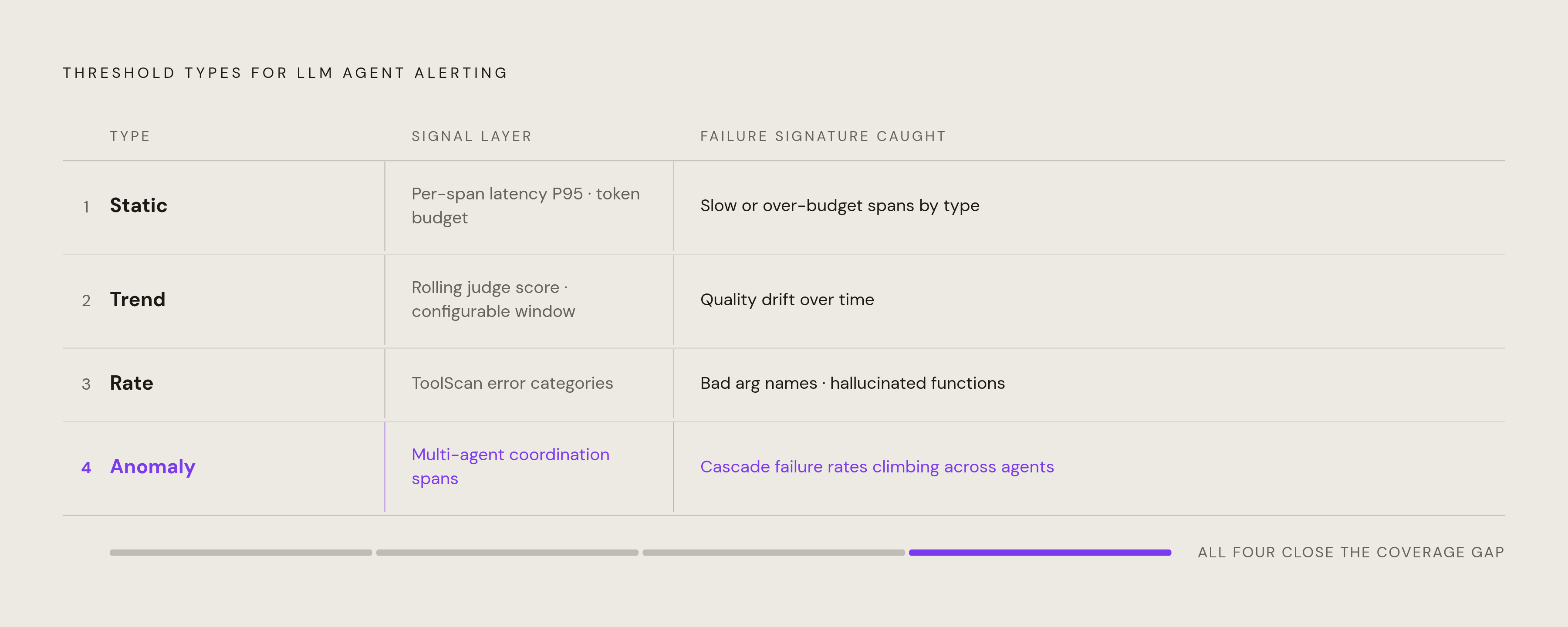Screen dimensions: 1568x627
Task: Click the purple fourth progress segment
Action: pyautogui.click(x=1040, y=553)
